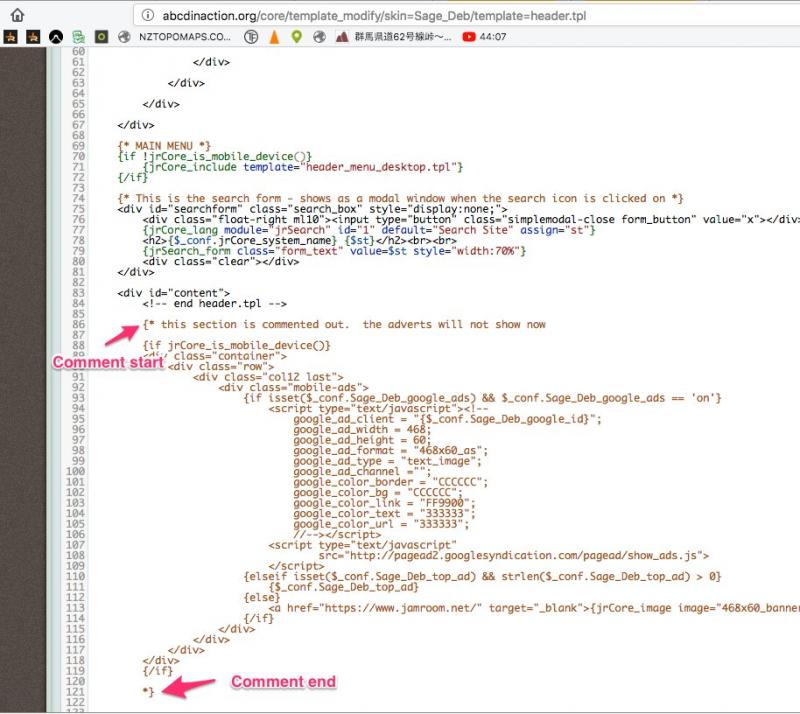Click the pink "Comment end" annotation label
This screenshot has height=714, width=800.
tap(283, 682)
